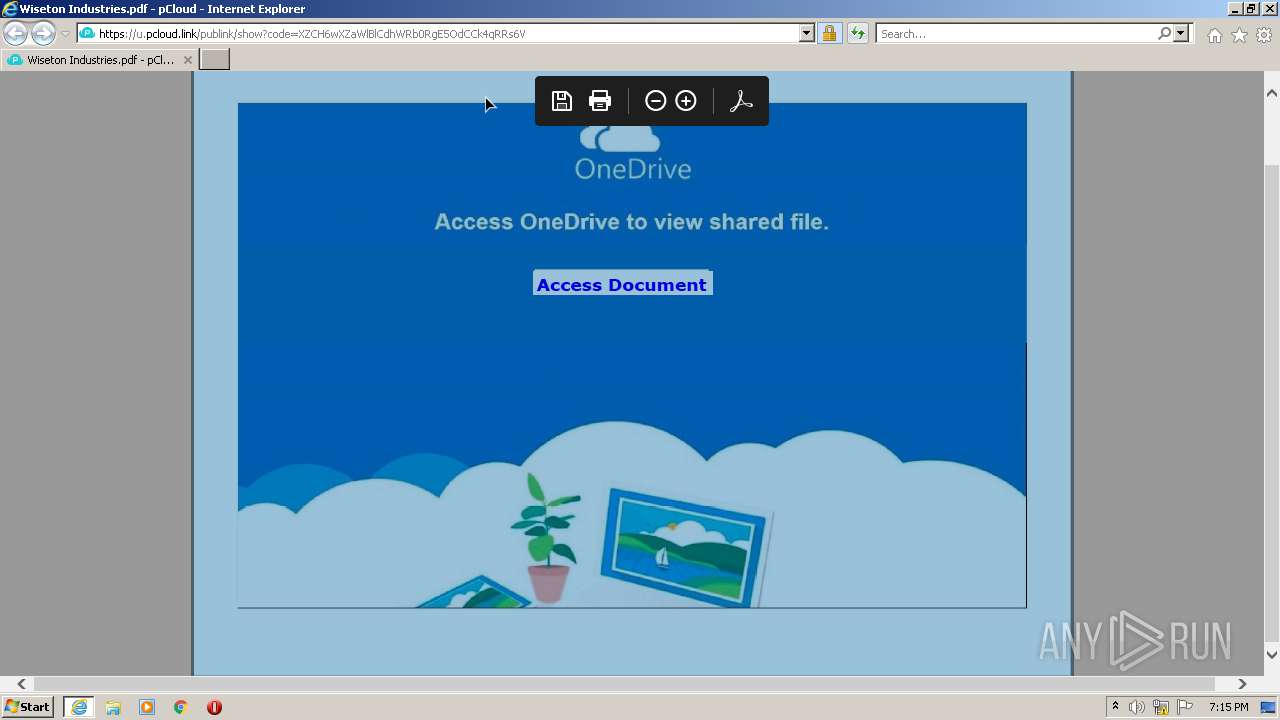1280x720 pixels.
Task: Open the recent pages dropdown arrow
Action: pos(65,34)
